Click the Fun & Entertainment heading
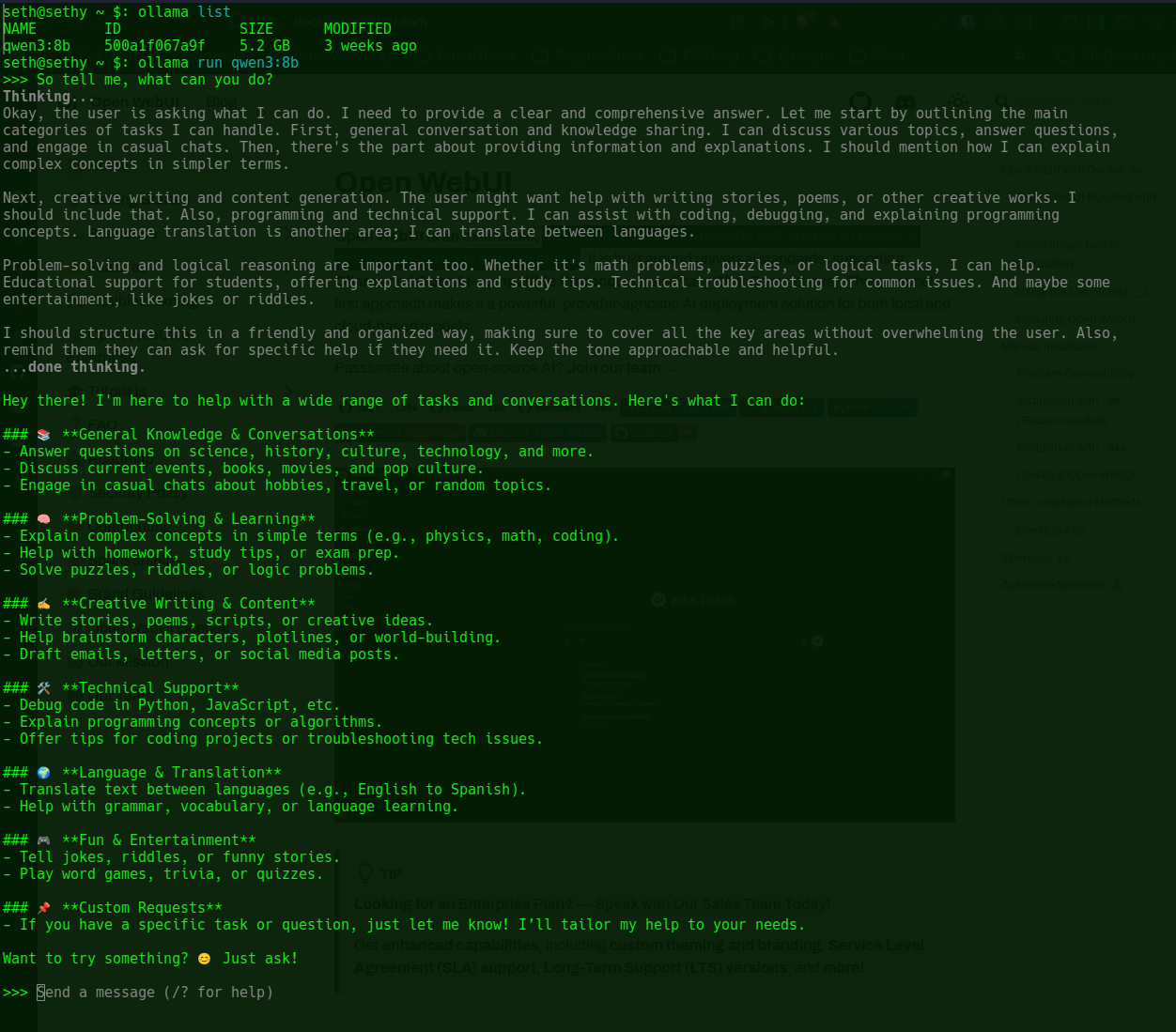Image resolution: width=1176 pixels, height=1032 pixels. click(x=159, y=840)
